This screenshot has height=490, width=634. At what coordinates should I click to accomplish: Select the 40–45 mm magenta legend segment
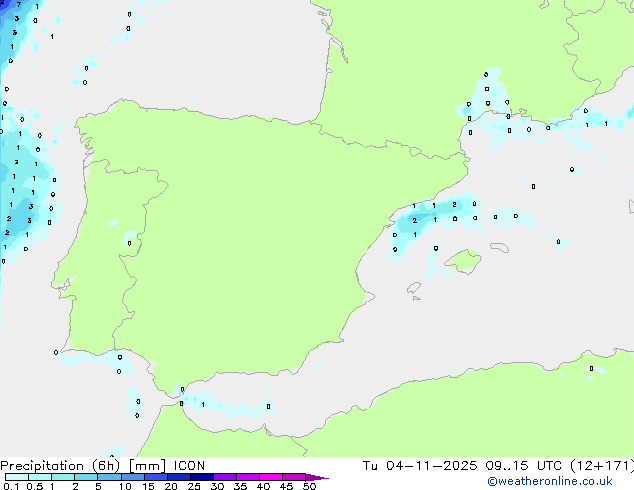click(x=271, y=477)
